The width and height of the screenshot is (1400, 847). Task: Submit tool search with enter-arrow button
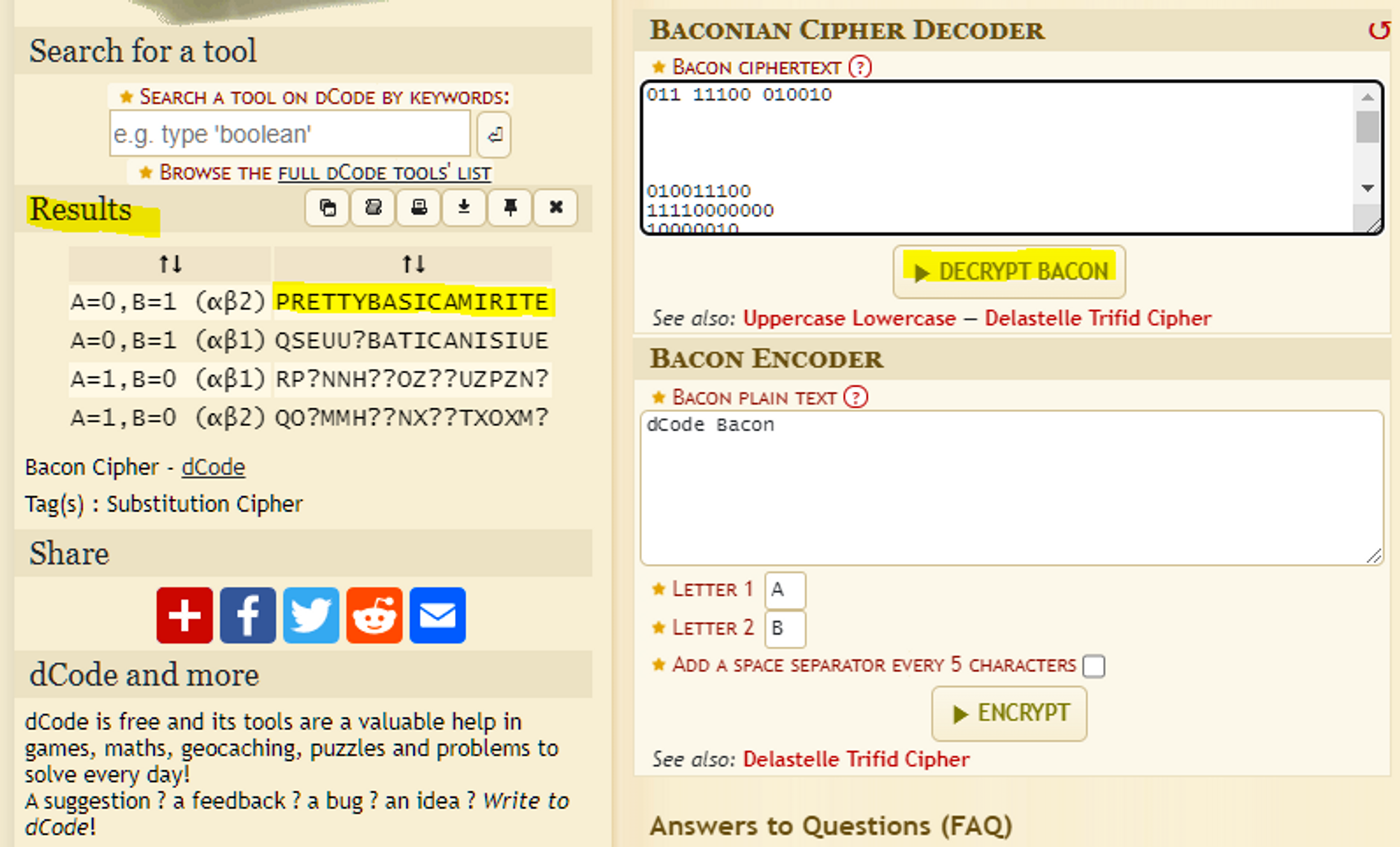(494, 135)
